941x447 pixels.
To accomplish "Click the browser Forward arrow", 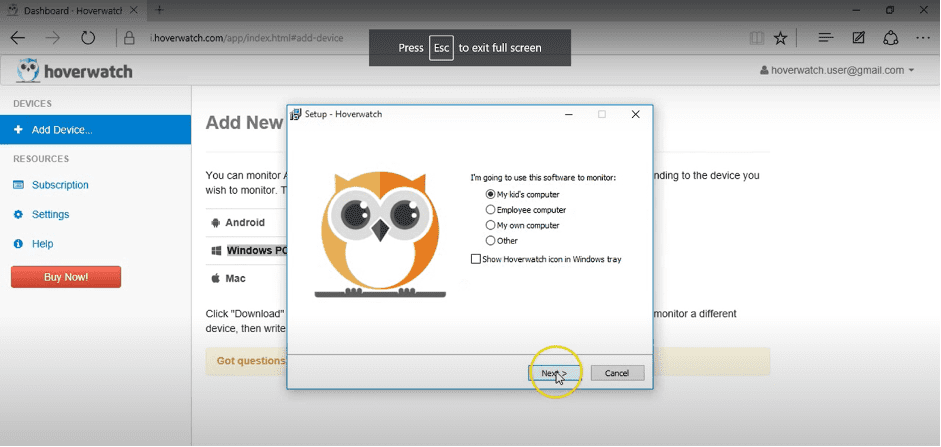I will [x=53, y=38].
